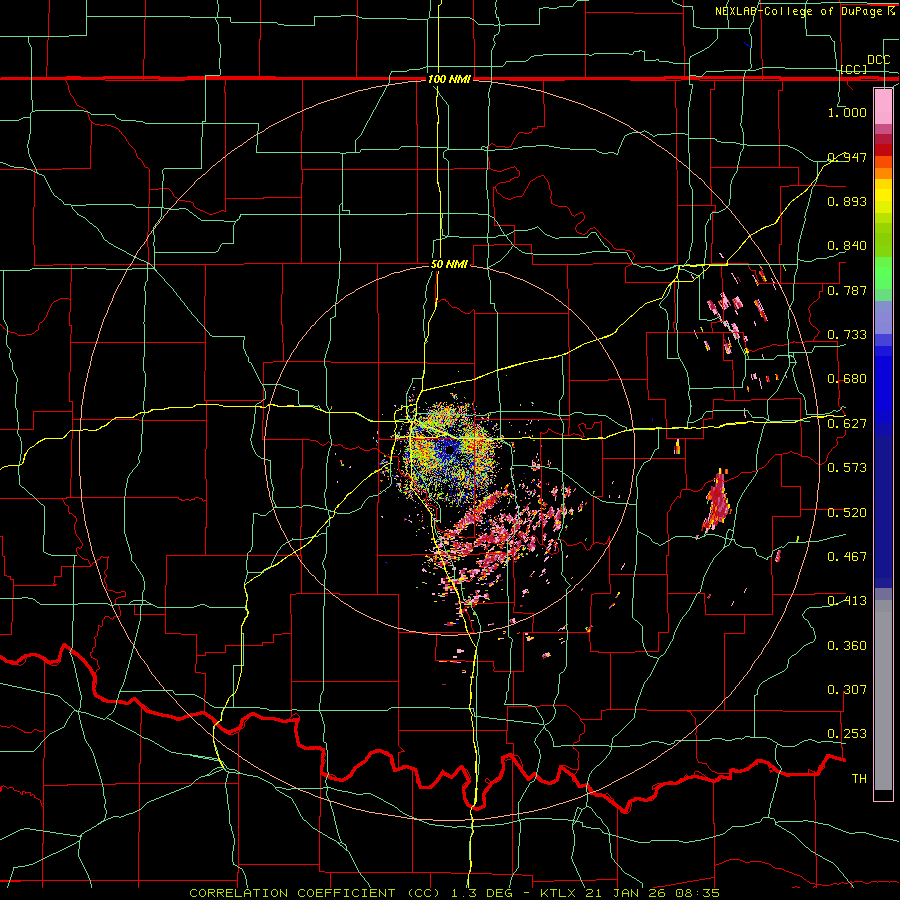Select the 0.947 scale value

(847, 157)
